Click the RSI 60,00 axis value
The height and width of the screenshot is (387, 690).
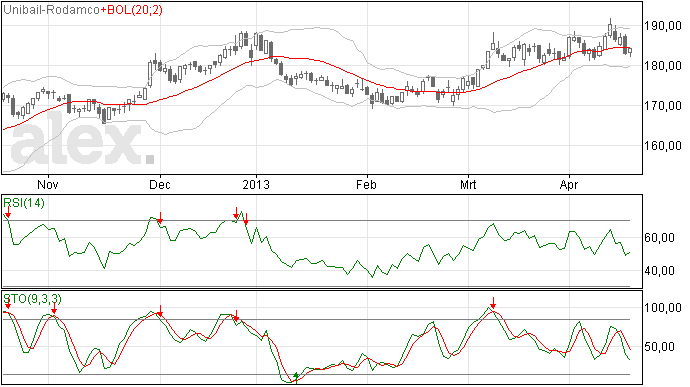tap(659, 238)
